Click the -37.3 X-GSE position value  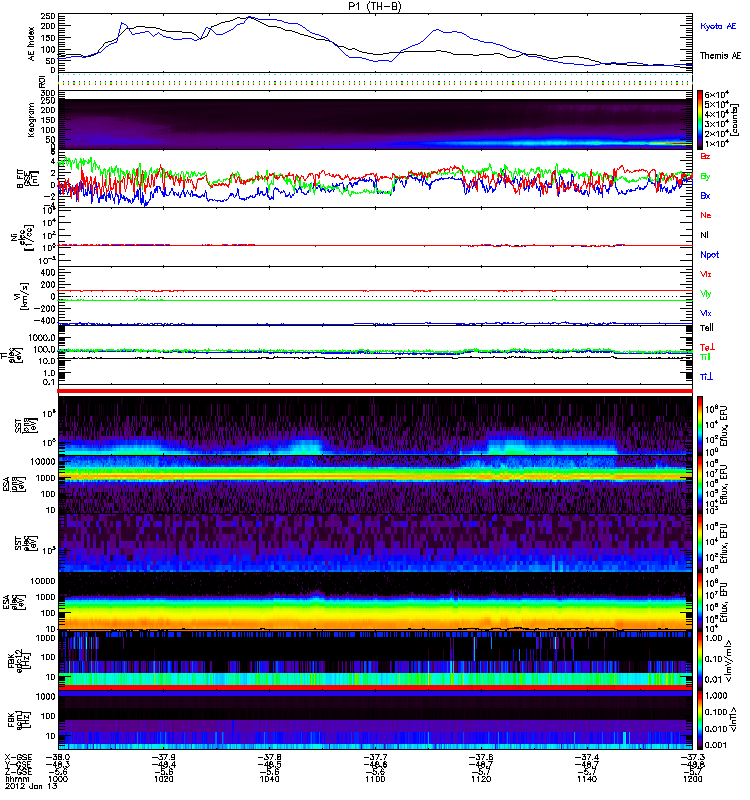[x=692, y=758]
